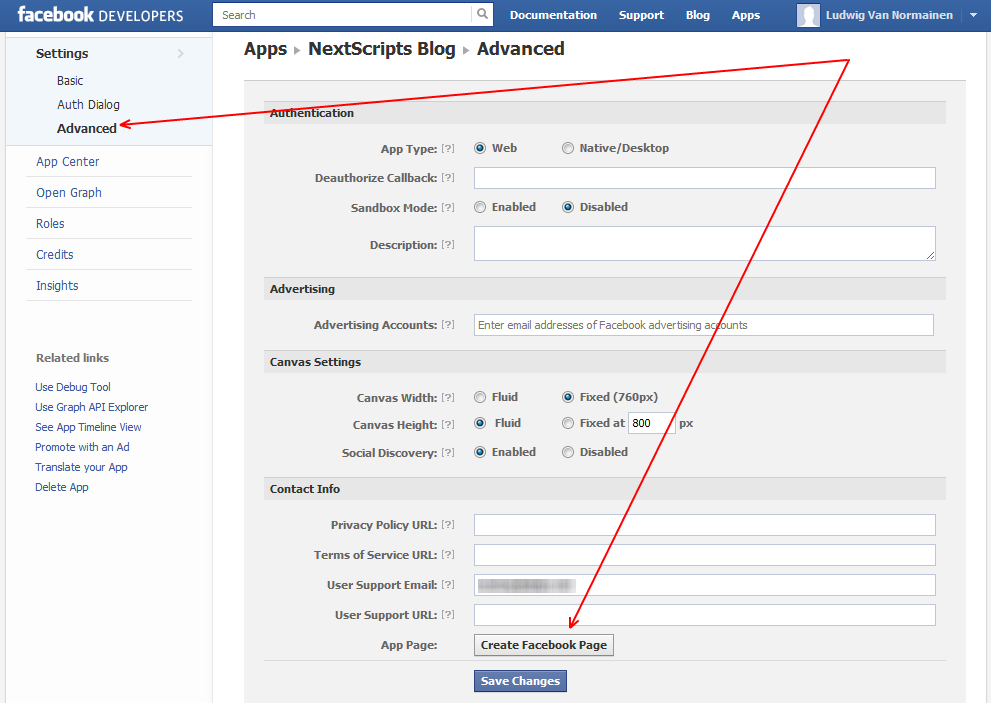991x703 pixels.
Task: Click the user profile avatar picture
Action: pos(808,15)
